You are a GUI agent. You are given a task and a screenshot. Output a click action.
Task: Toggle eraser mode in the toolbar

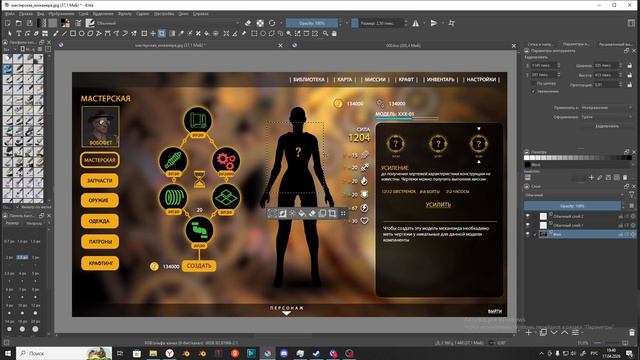(x=248, y=23)
